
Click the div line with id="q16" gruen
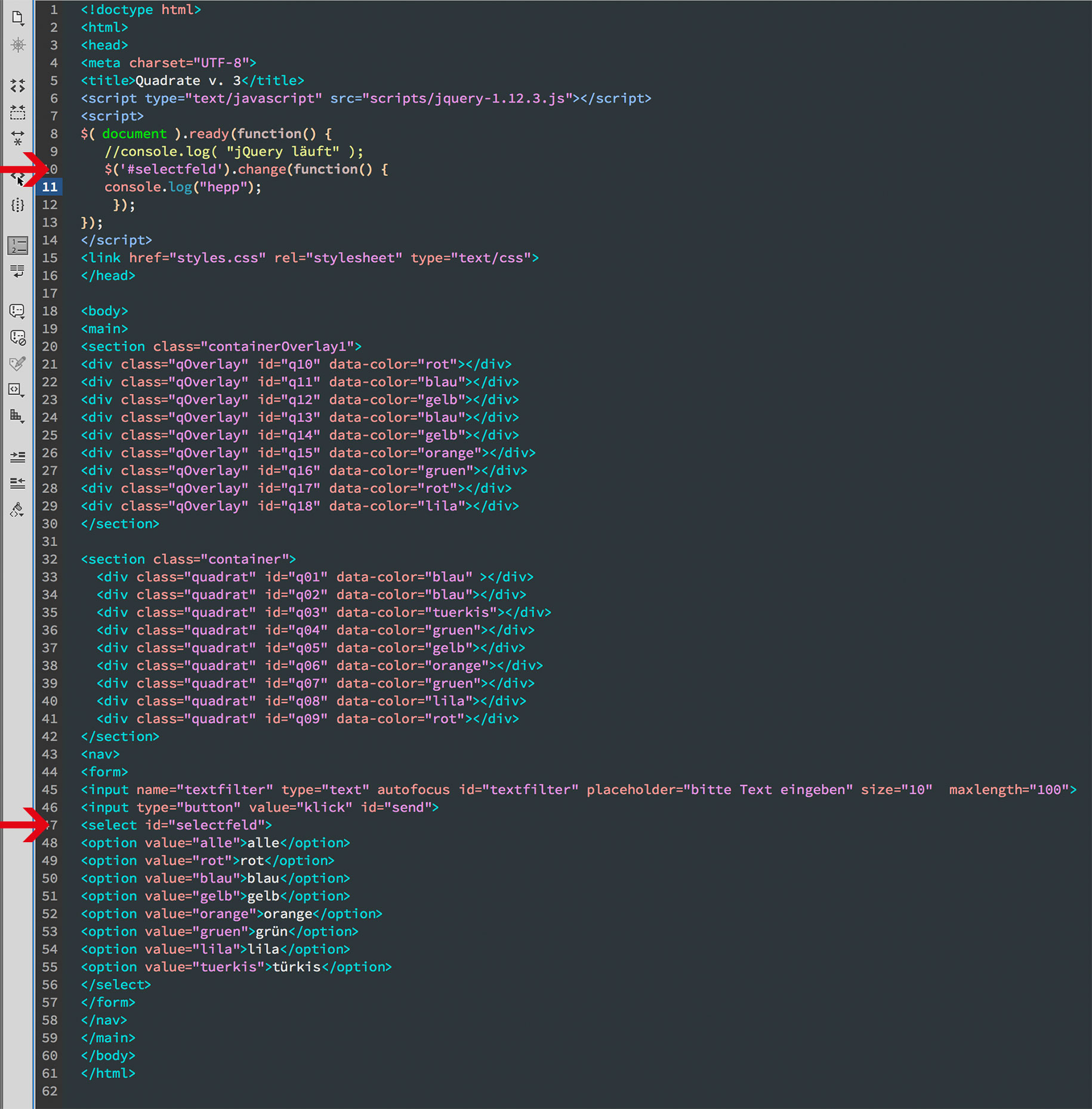pyautogui.click(x=304, y=471)
